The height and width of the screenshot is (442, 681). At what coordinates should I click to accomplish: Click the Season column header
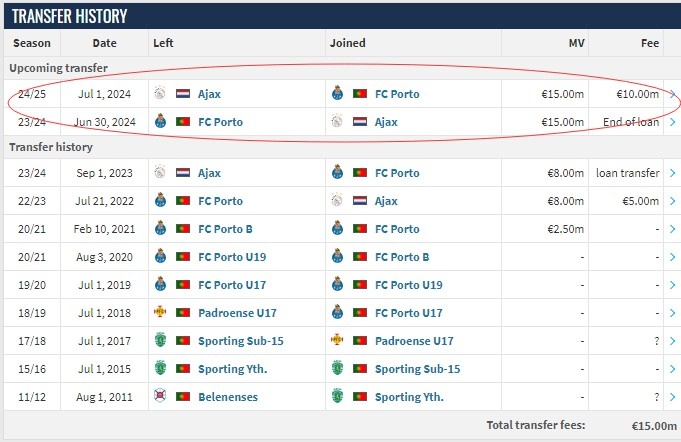(x=32, y=43)
